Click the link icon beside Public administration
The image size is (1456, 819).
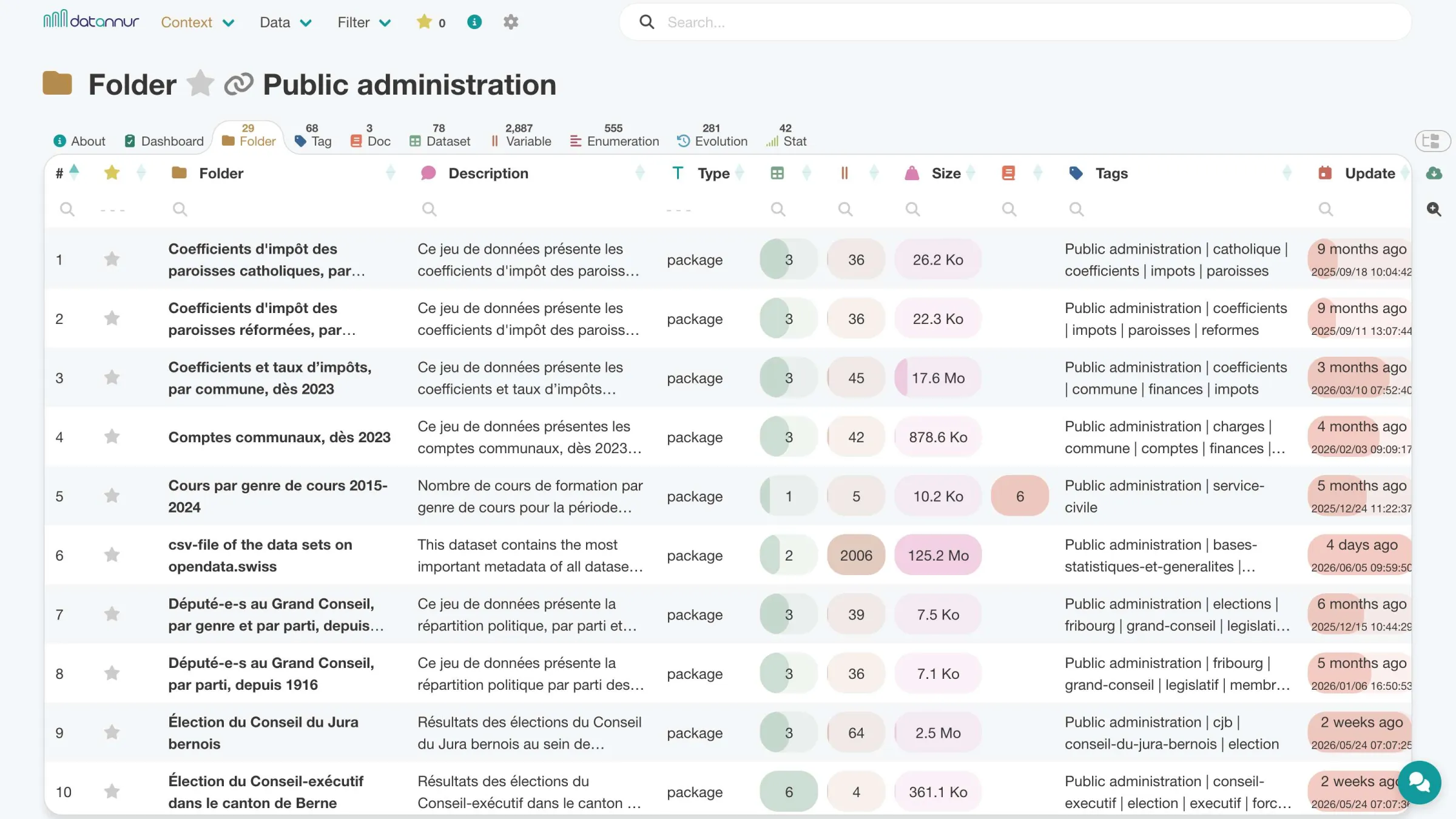coord(238,84)
